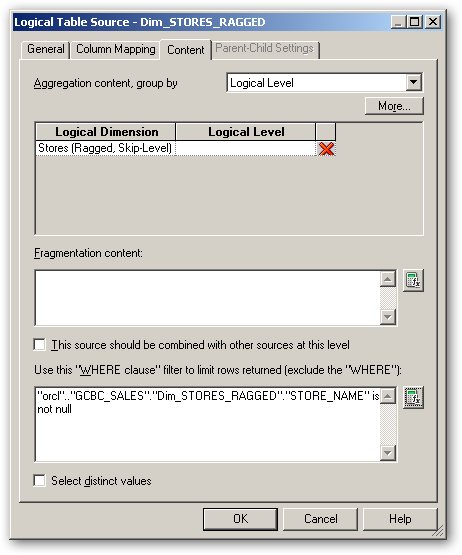Click the fragmentation content scroll down arrow
Viewport: 462px width, 555px height.
click(x=388, y=317)
